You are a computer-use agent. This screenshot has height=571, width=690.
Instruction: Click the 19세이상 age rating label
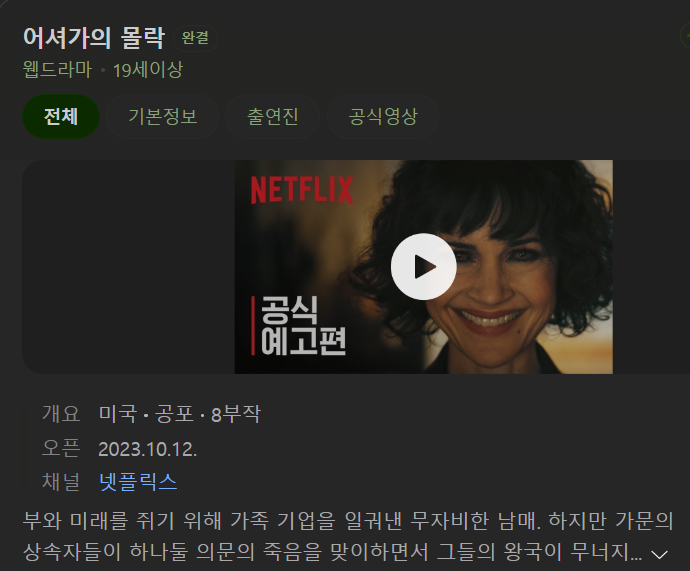pos(148,70)
